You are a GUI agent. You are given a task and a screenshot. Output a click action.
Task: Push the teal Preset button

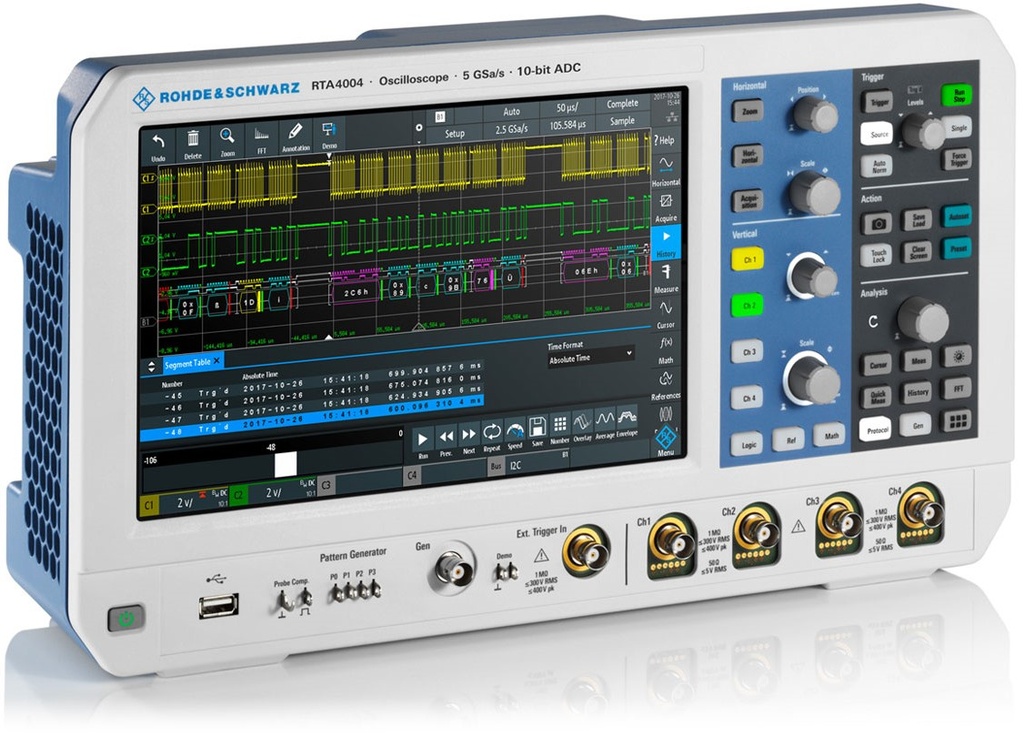pyautogui.click(x=957, y=249)
